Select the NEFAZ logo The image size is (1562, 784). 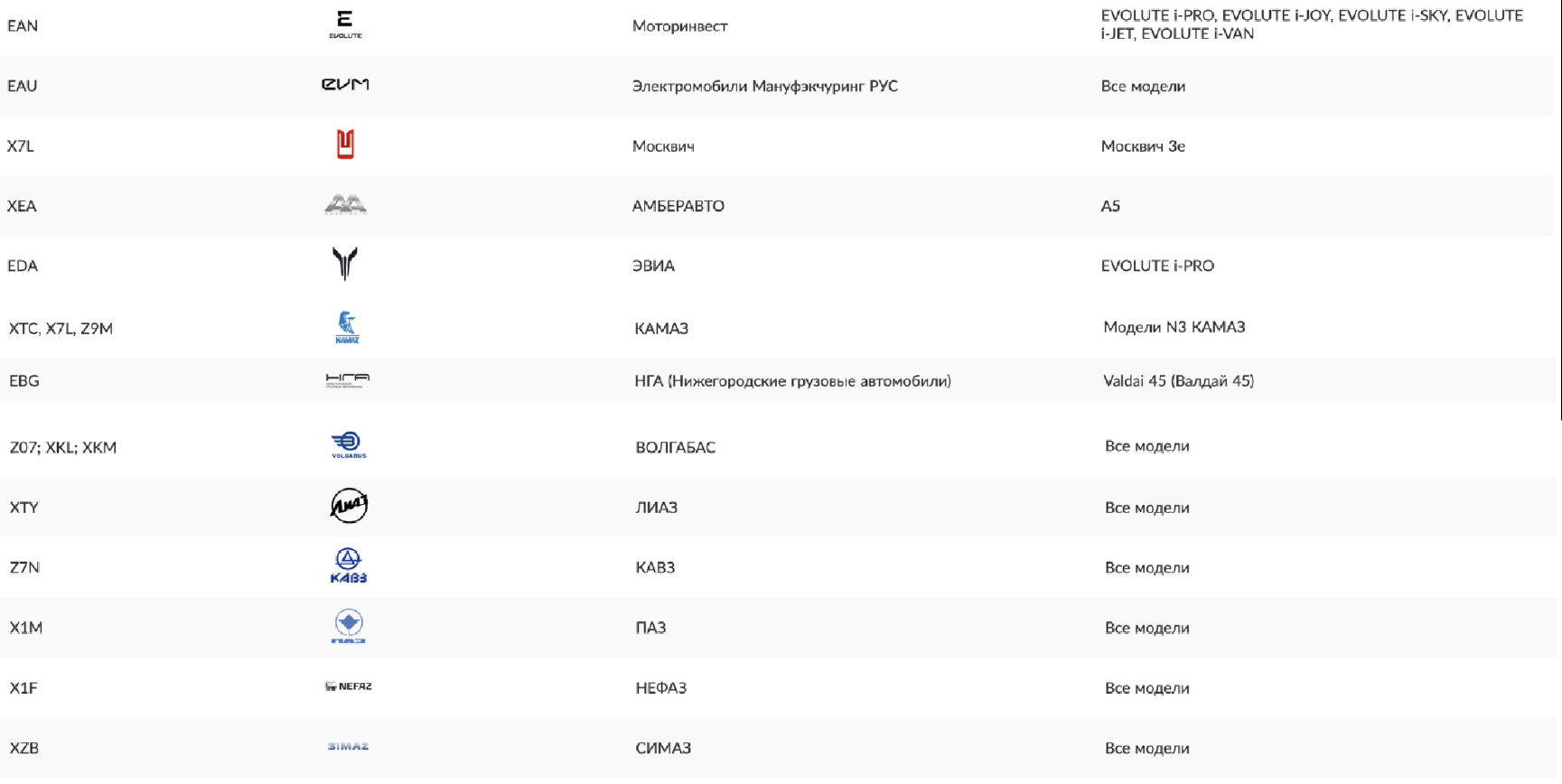349,686
